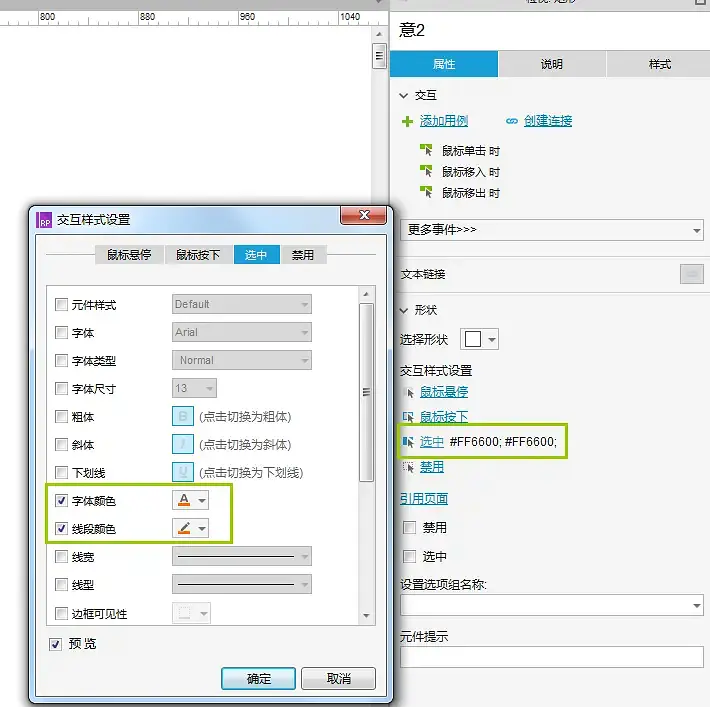Click the cursor icon next to 鼠标按下 link

(408, 417)
